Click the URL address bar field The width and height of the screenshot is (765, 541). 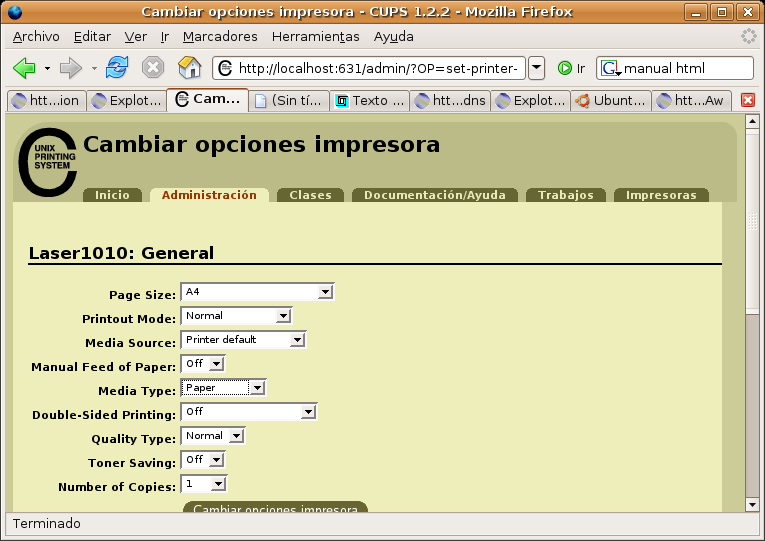[380, 68]
